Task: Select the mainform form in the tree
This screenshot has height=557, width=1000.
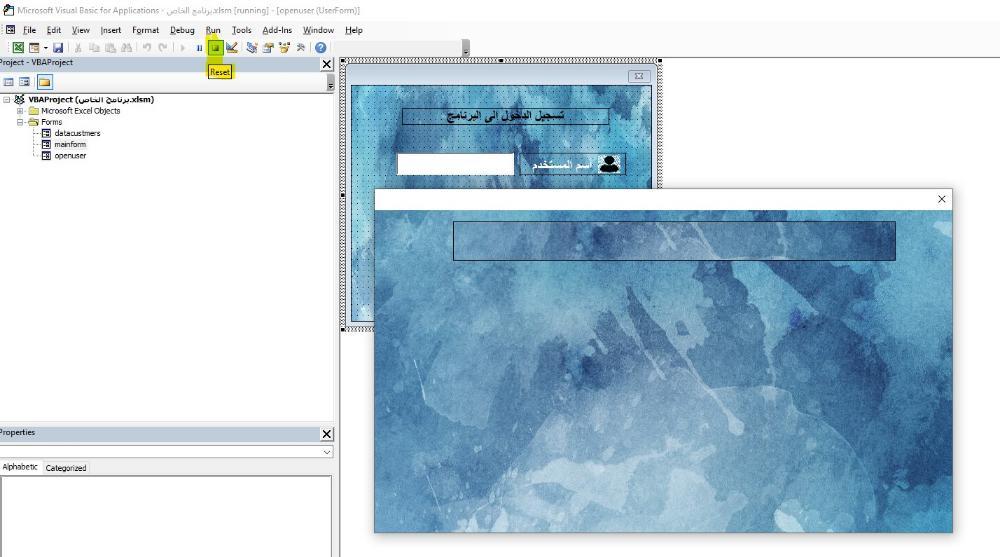Action: [70, 145]
